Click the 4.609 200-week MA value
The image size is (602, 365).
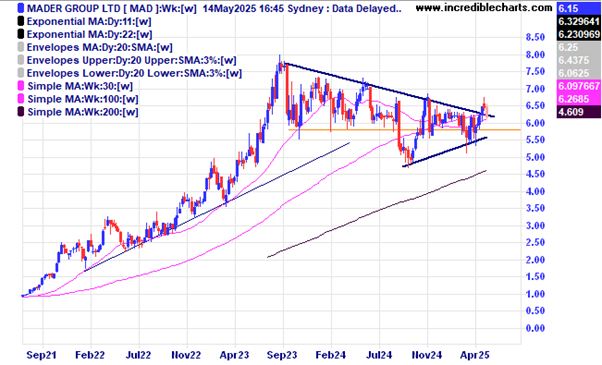pyautogui.click(x=579, y=112)
